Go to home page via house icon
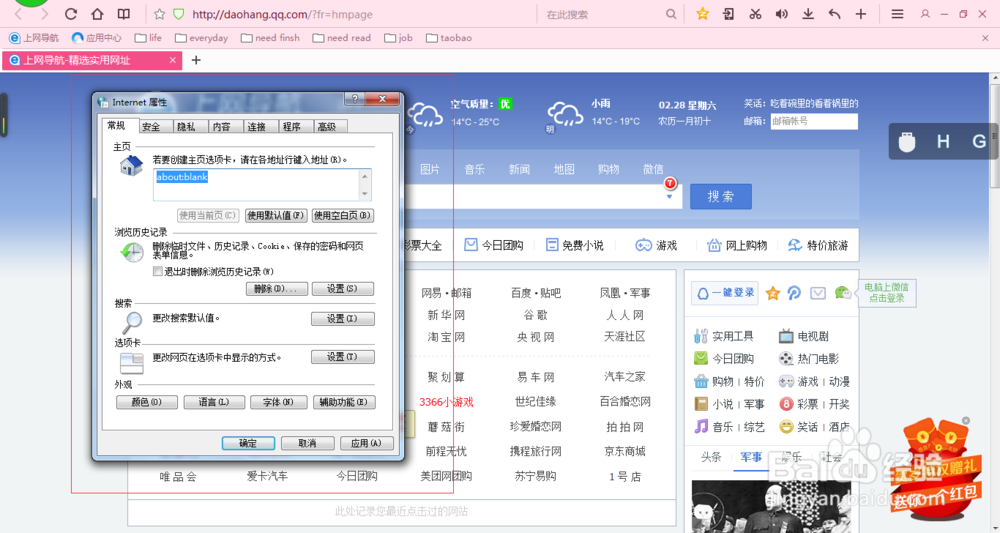Screen dimensions: 1000x533 [97, 14]
